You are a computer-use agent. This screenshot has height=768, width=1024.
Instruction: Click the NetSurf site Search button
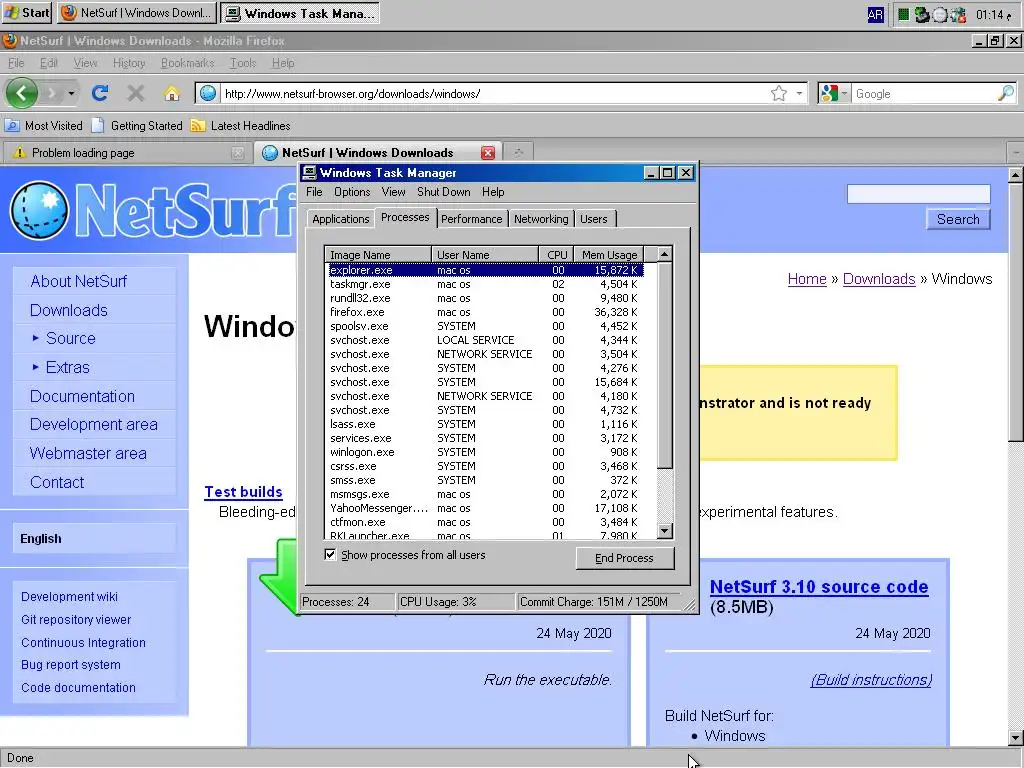(958, 219)
